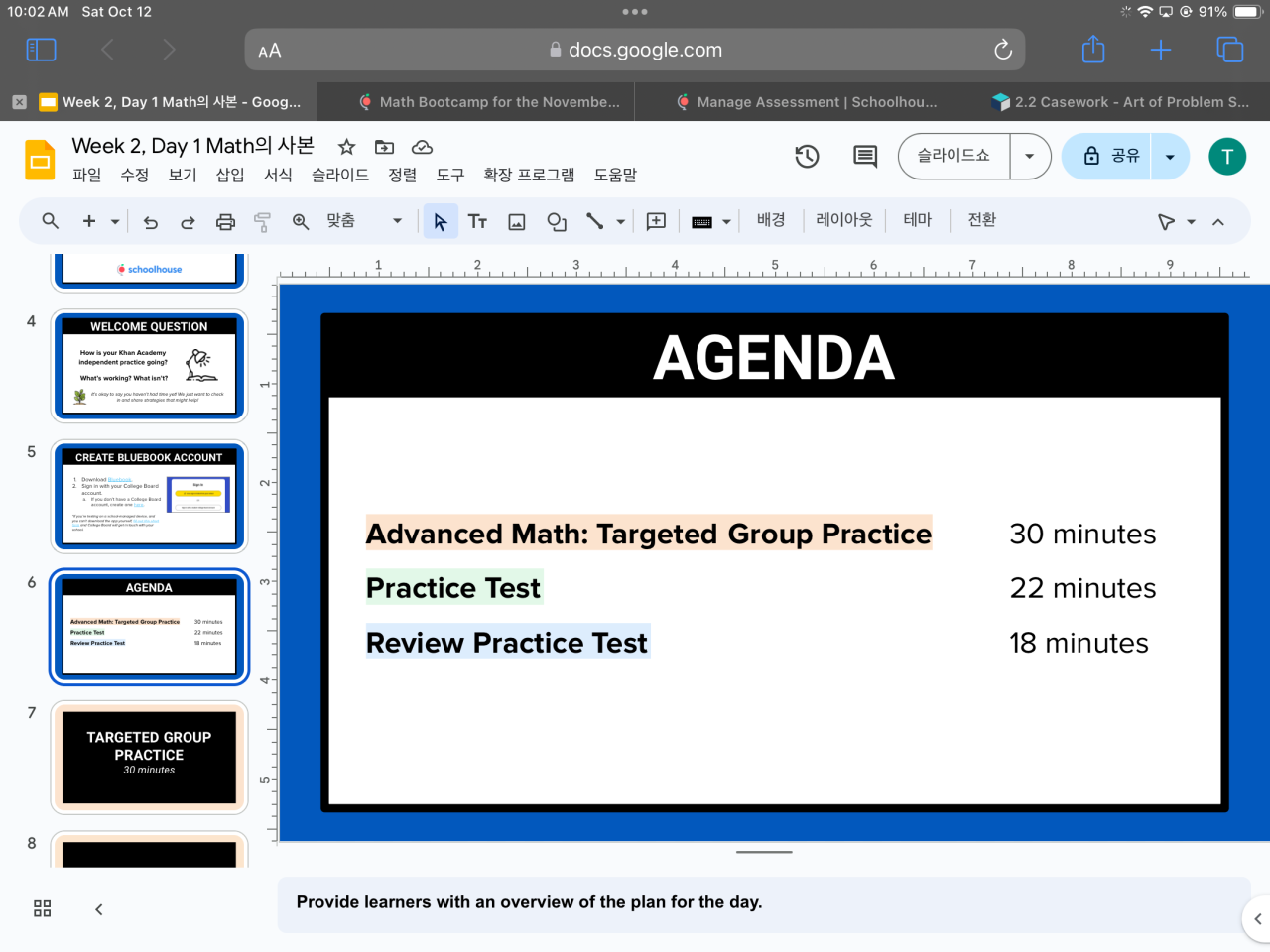Undo the last action
Screen dimensions: 1270x952
tap(151, 222)
